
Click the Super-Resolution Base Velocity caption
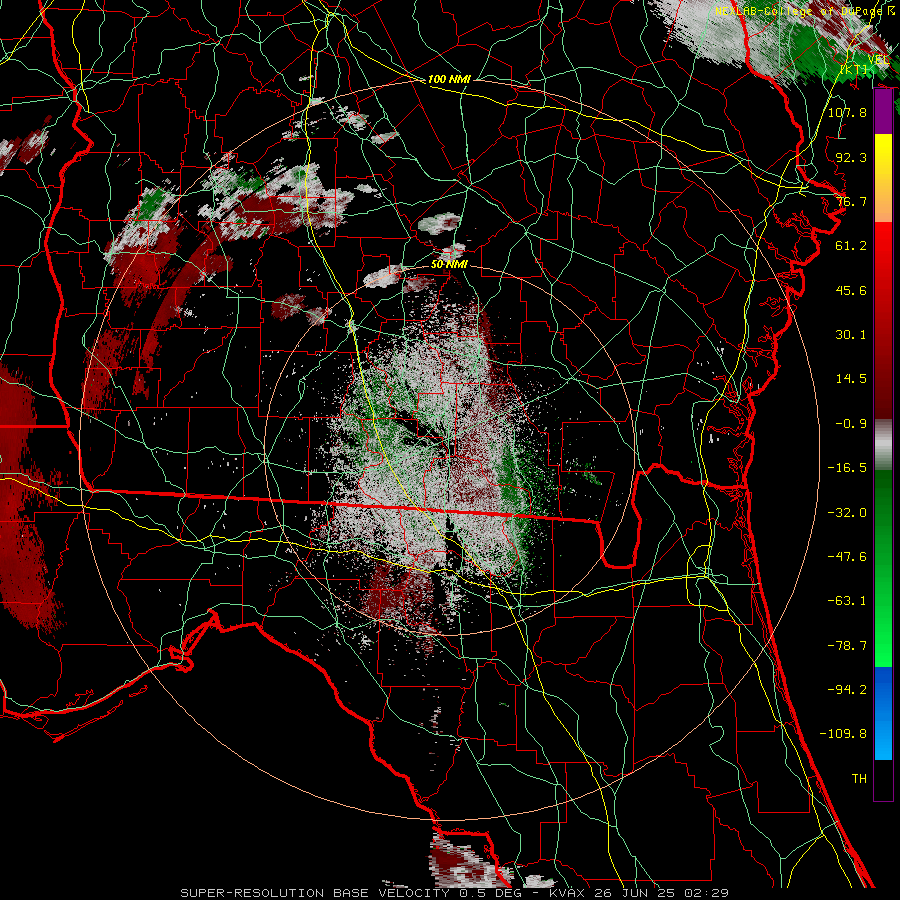454,893
